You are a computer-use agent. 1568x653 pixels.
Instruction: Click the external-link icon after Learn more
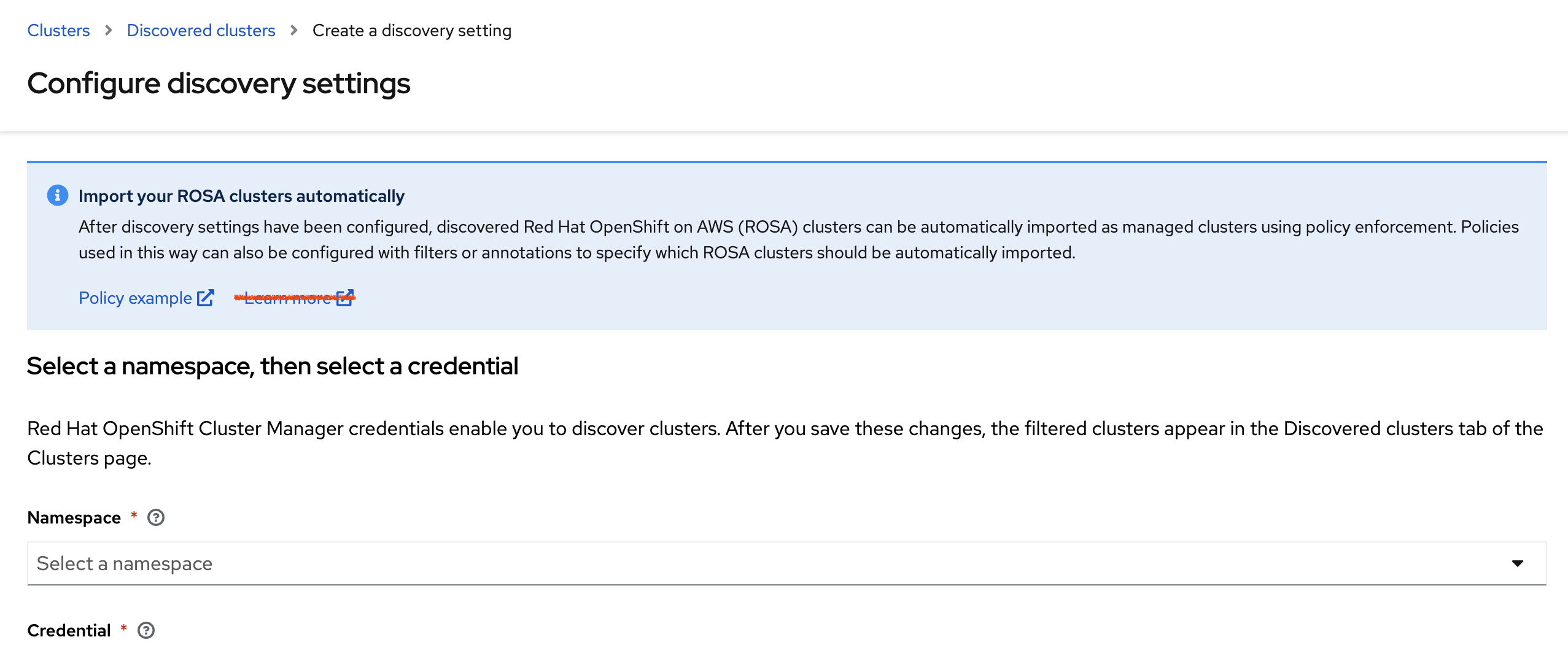click(x=346, y=298)
